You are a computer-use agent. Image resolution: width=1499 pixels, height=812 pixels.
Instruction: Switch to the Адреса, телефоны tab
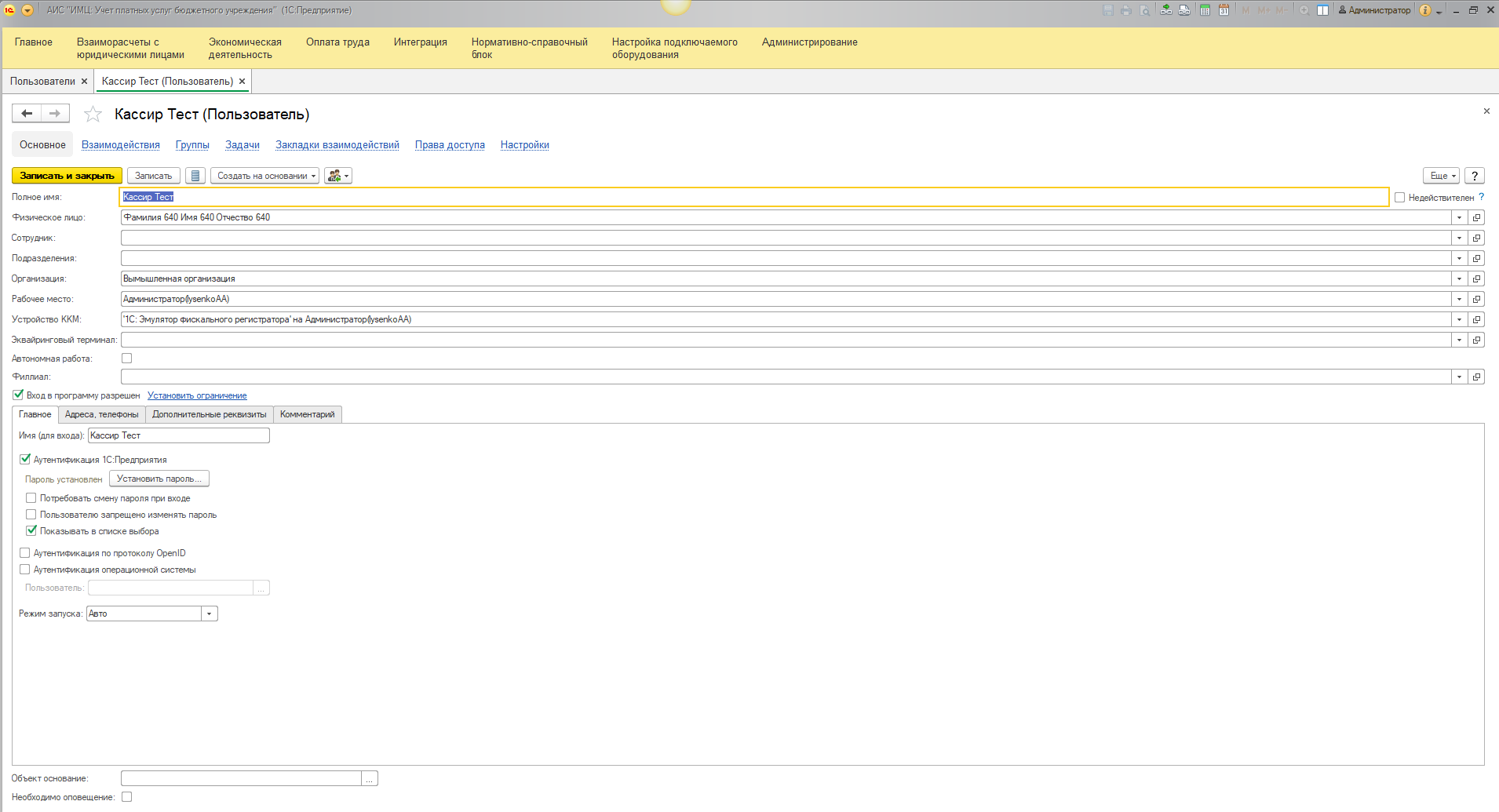(x=101, y=414)
